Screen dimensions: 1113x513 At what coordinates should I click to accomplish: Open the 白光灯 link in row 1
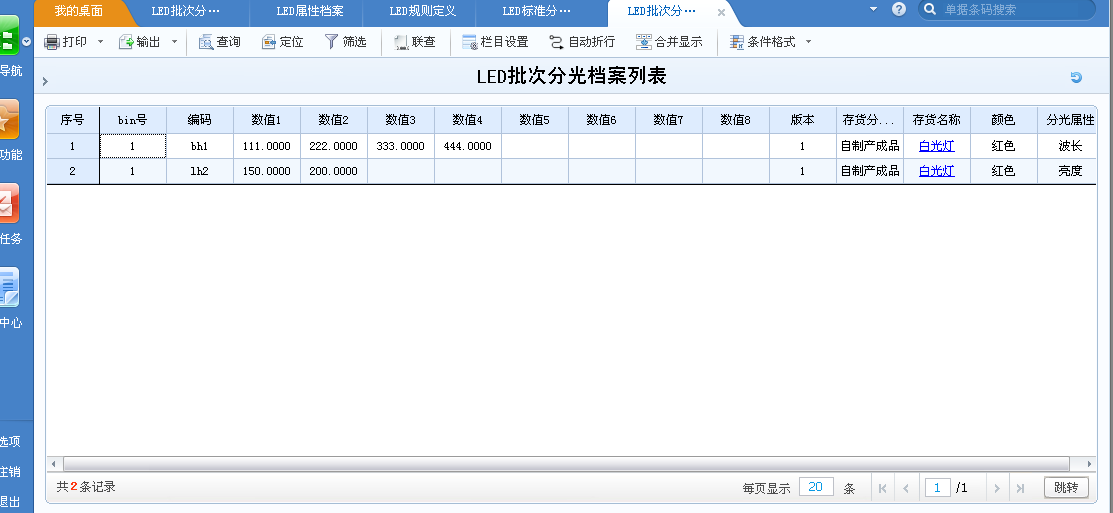[x=937, y=146]
